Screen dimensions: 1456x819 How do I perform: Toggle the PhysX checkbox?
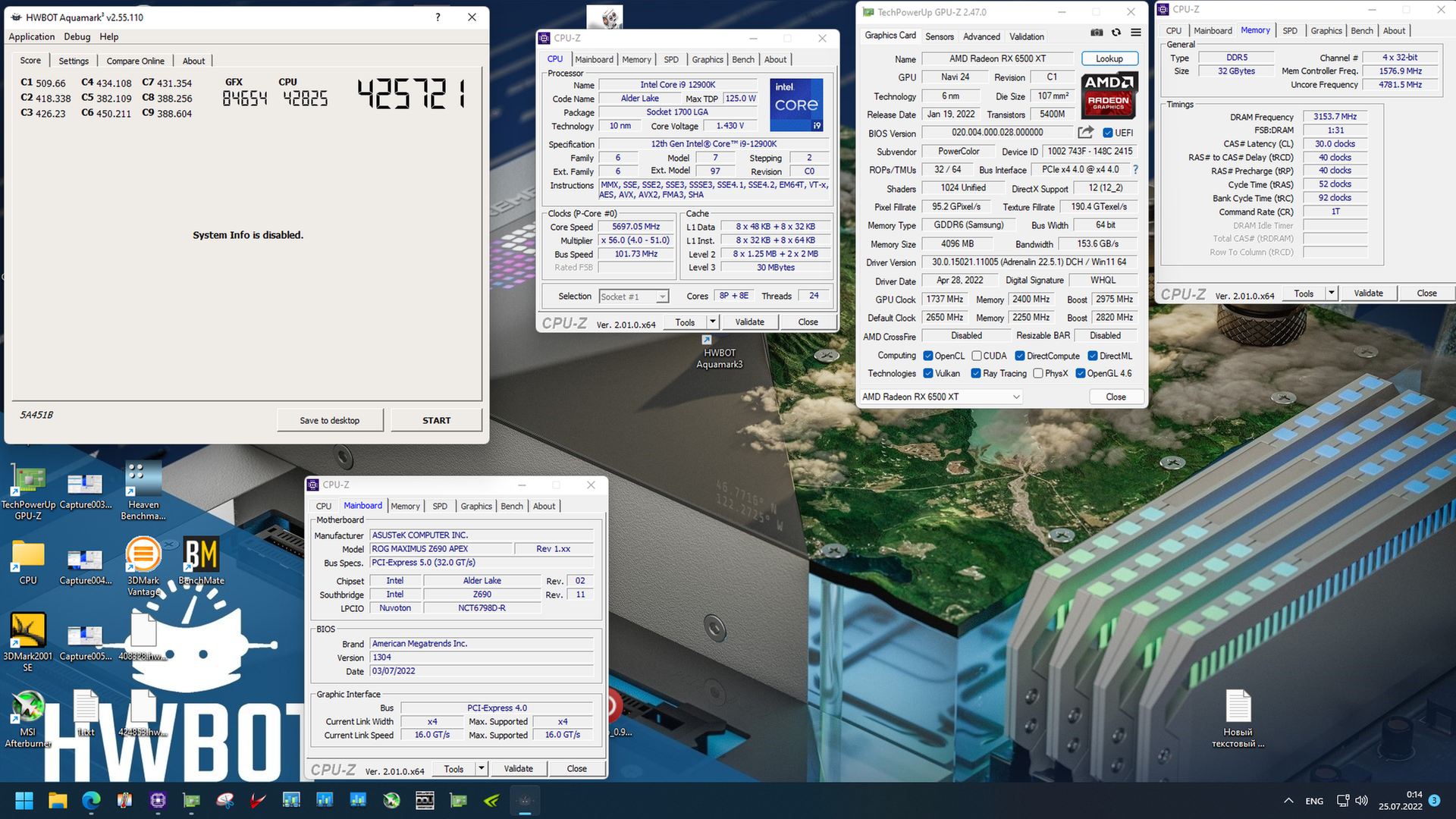point(1038,373)
